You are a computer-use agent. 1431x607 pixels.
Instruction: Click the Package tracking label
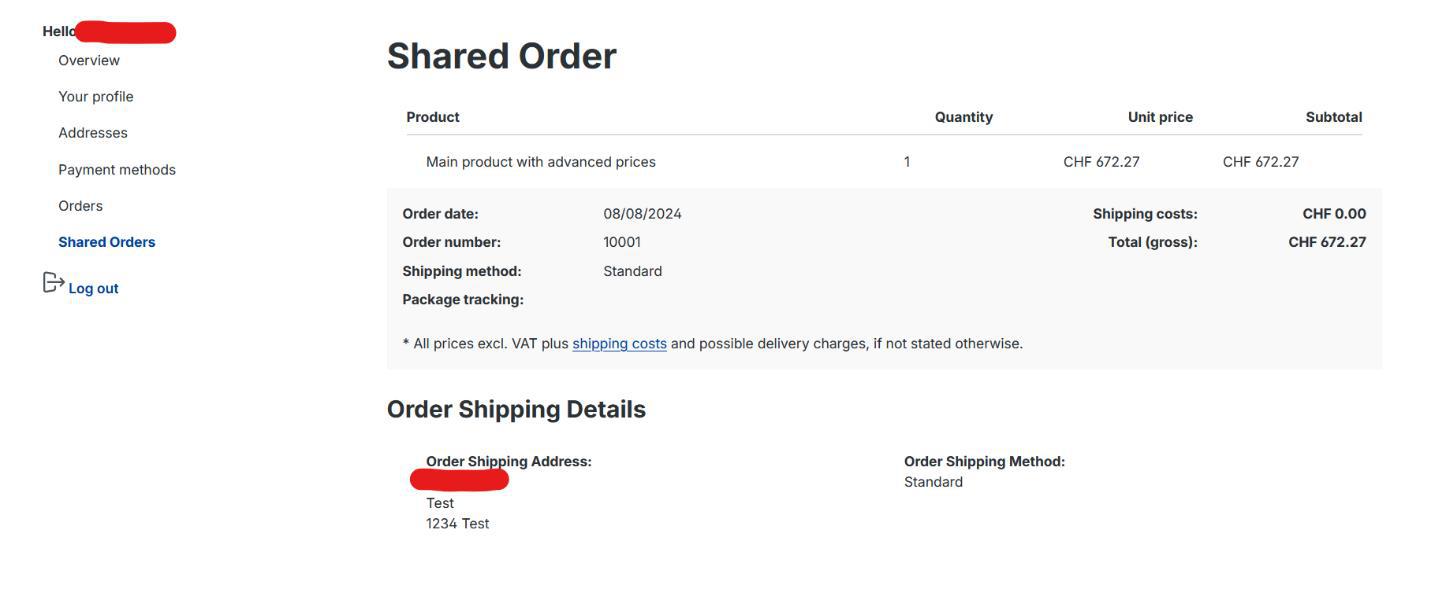pos(463,300)
